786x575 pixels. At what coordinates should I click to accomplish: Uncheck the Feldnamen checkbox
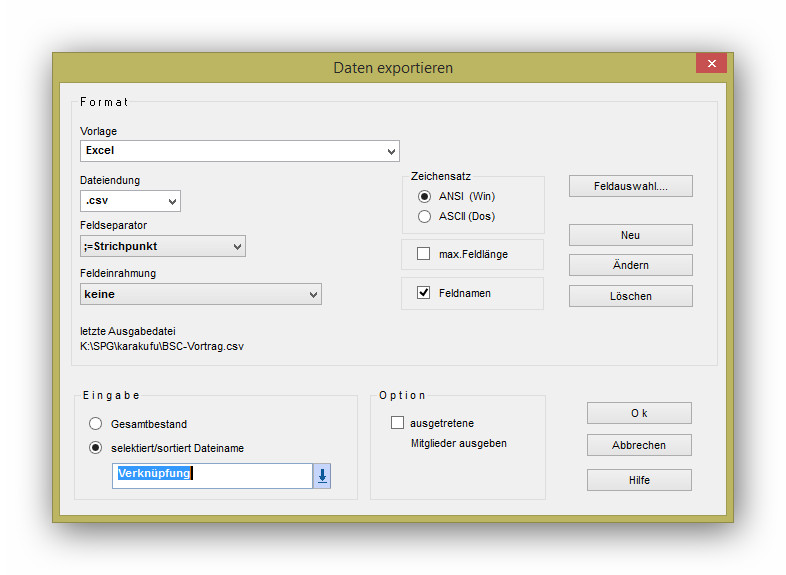424,293
